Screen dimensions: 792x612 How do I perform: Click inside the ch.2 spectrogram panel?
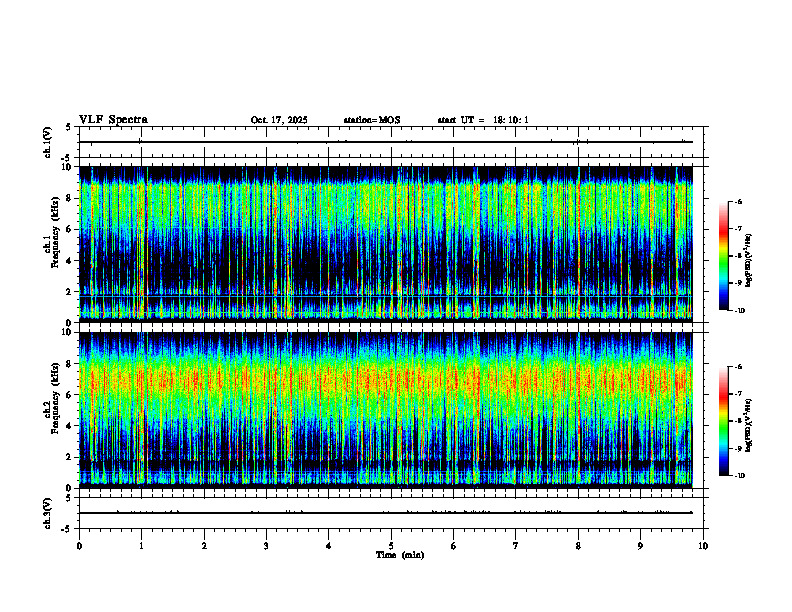tap(386, 410)
